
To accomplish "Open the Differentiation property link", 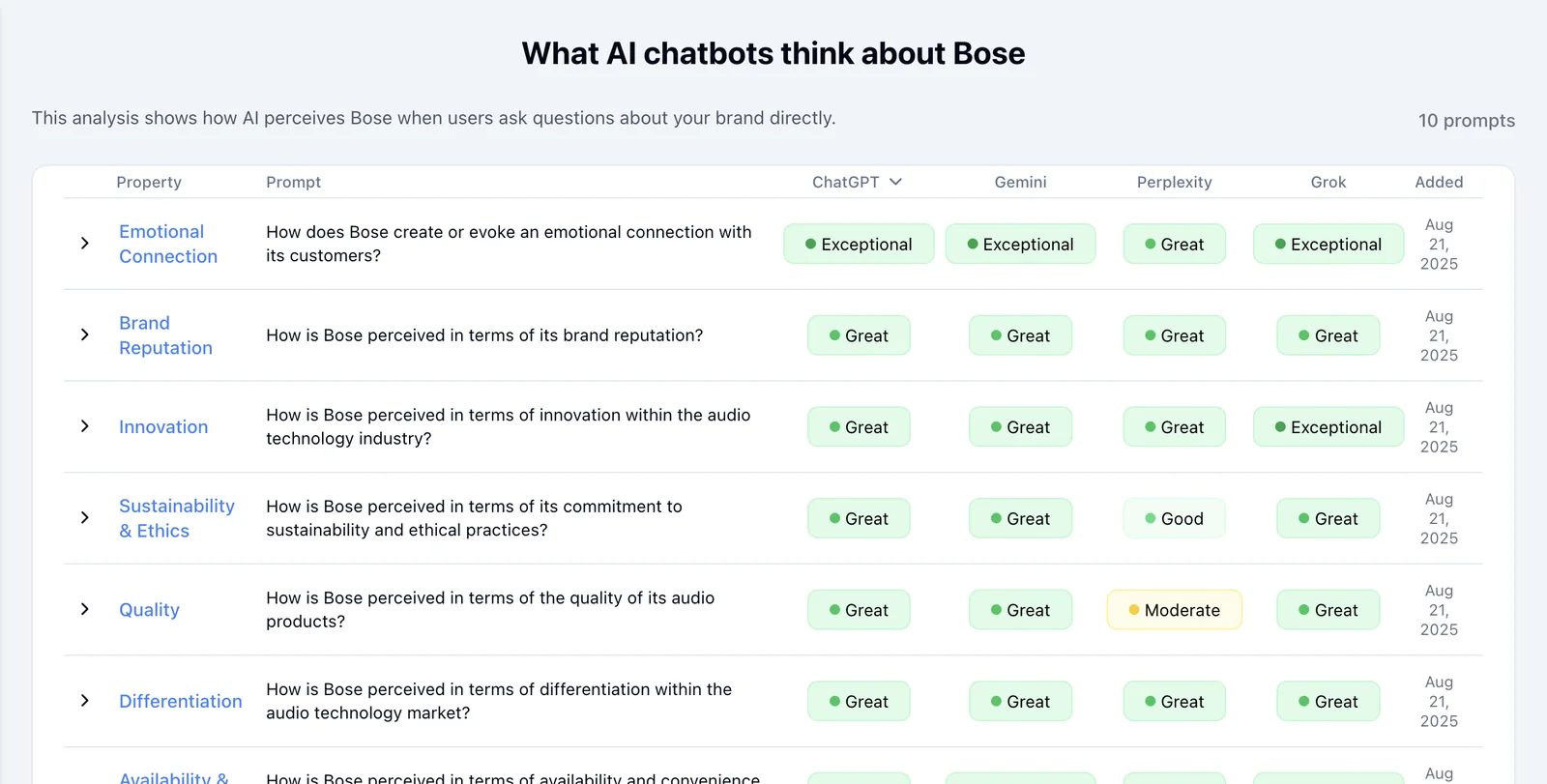I will click(181, 701).
